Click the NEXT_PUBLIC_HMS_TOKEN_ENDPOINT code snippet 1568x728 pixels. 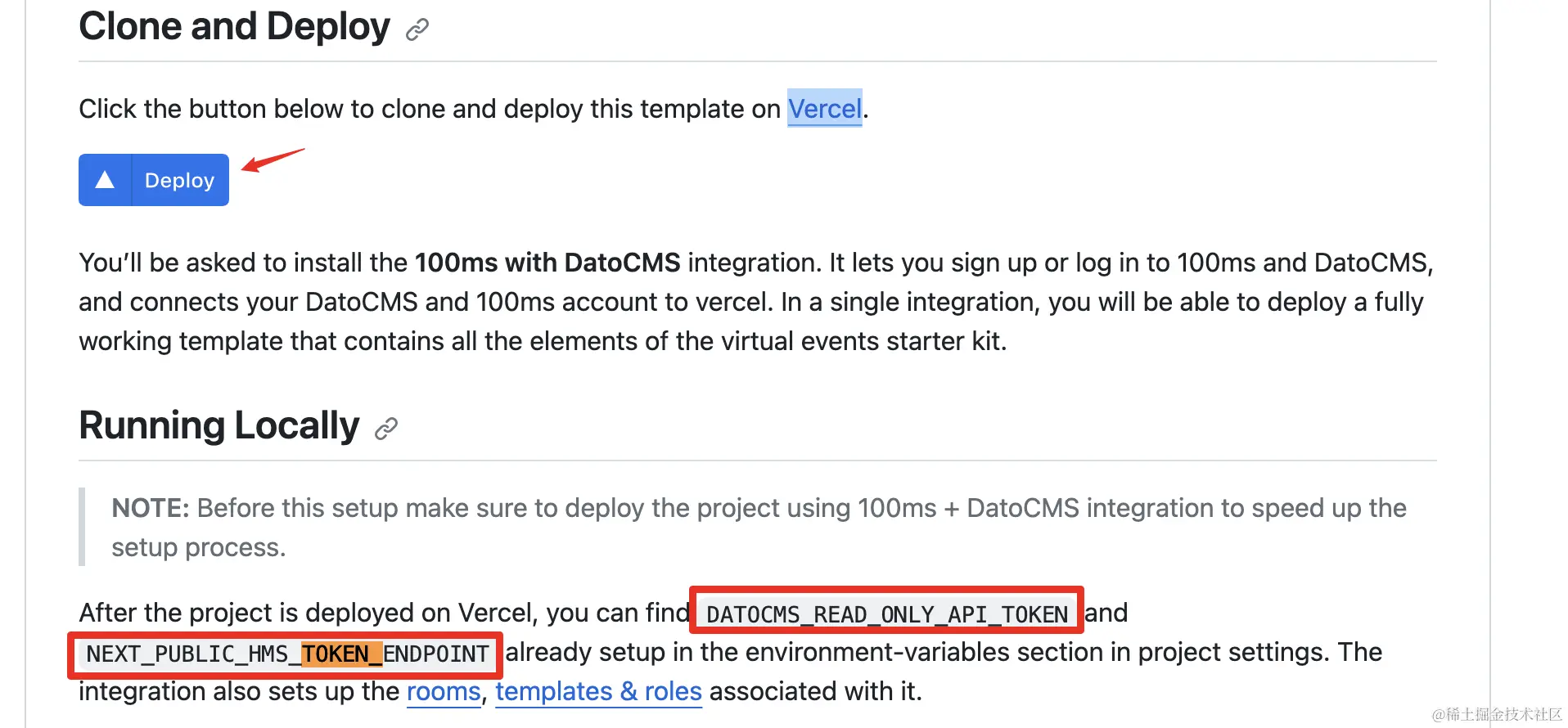pyautogui.click(x=286, y=654)
